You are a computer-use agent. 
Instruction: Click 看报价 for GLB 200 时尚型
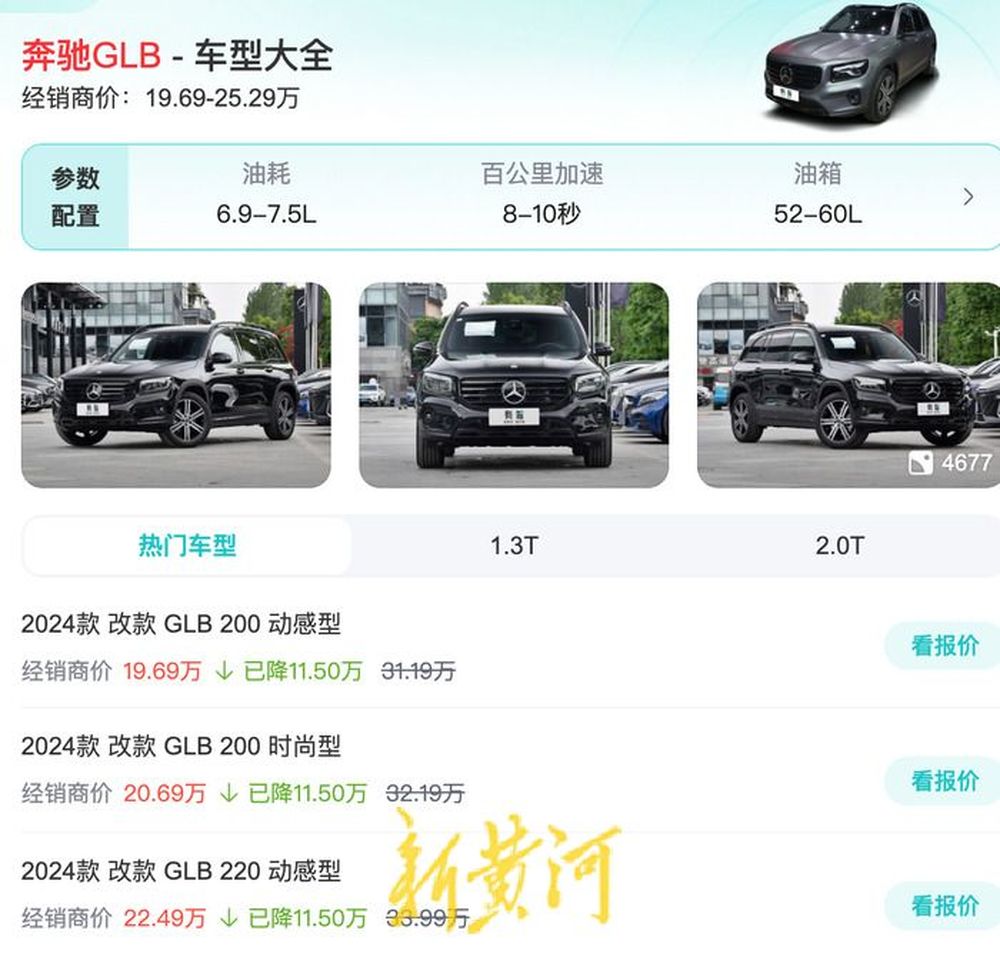pos(944,780)
